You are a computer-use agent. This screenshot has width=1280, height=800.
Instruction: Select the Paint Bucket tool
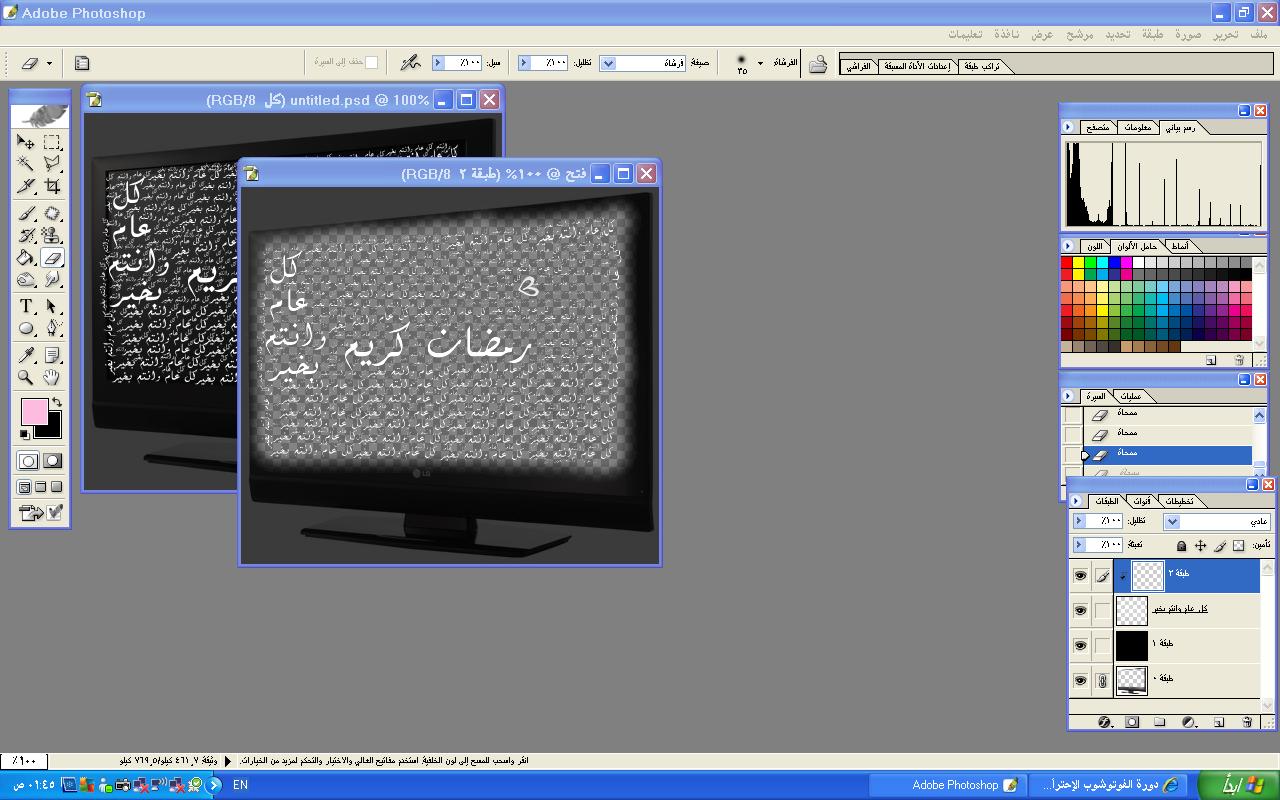27,258
